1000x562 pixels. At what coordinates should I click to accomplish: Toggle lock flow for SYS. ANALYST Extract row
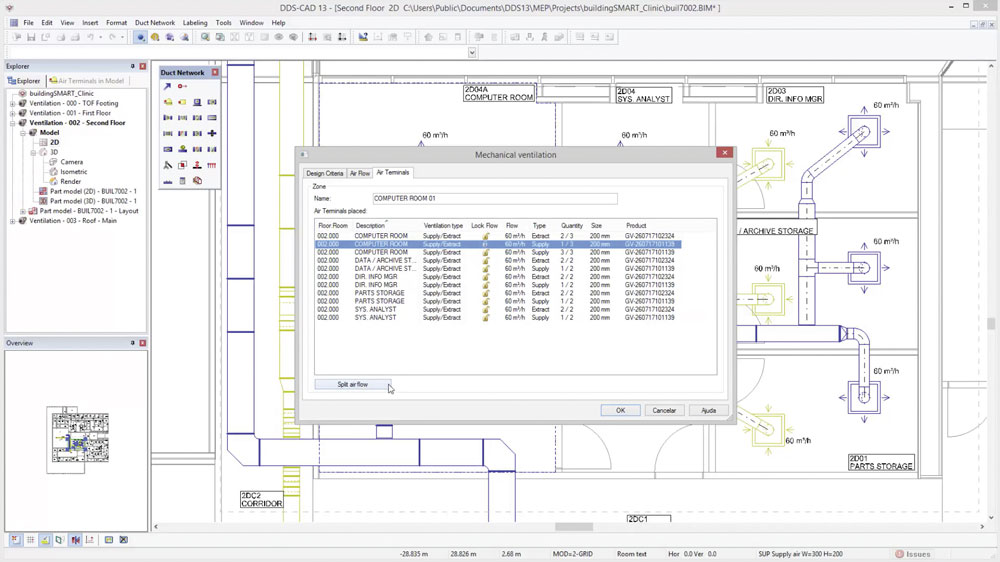pyautogui.click(x=485, y=309)
